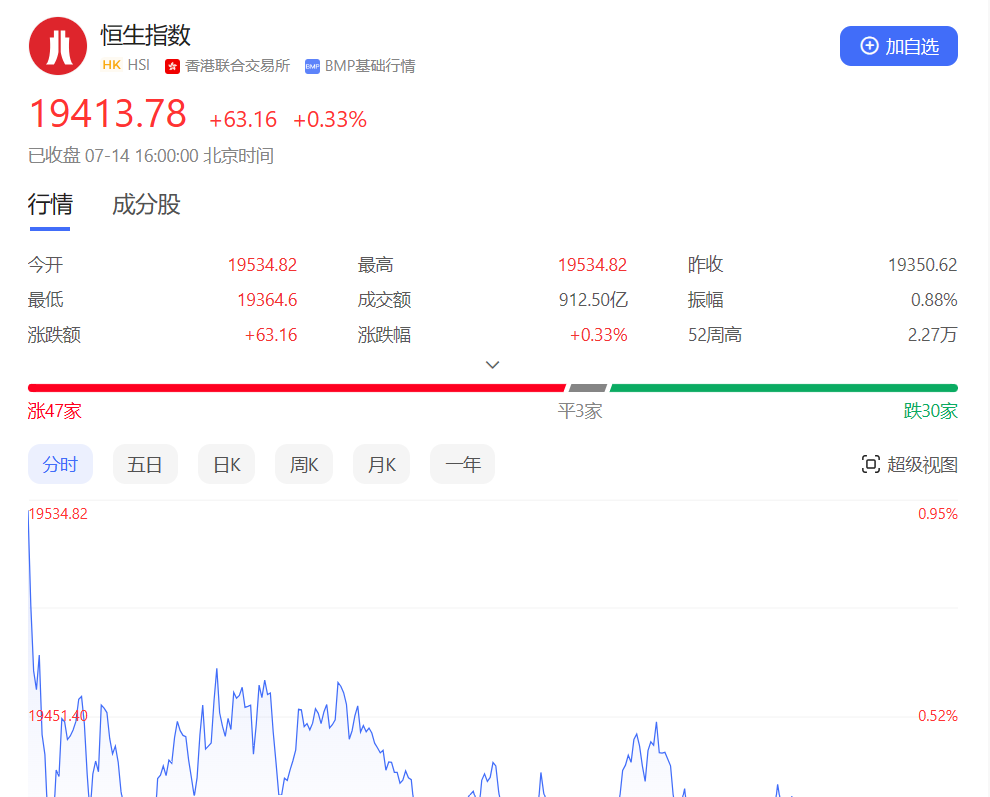Viewport: 990px width, 797px height.
Task: Click the Hong Kong exchange flag icon
Action: (172, 66)
